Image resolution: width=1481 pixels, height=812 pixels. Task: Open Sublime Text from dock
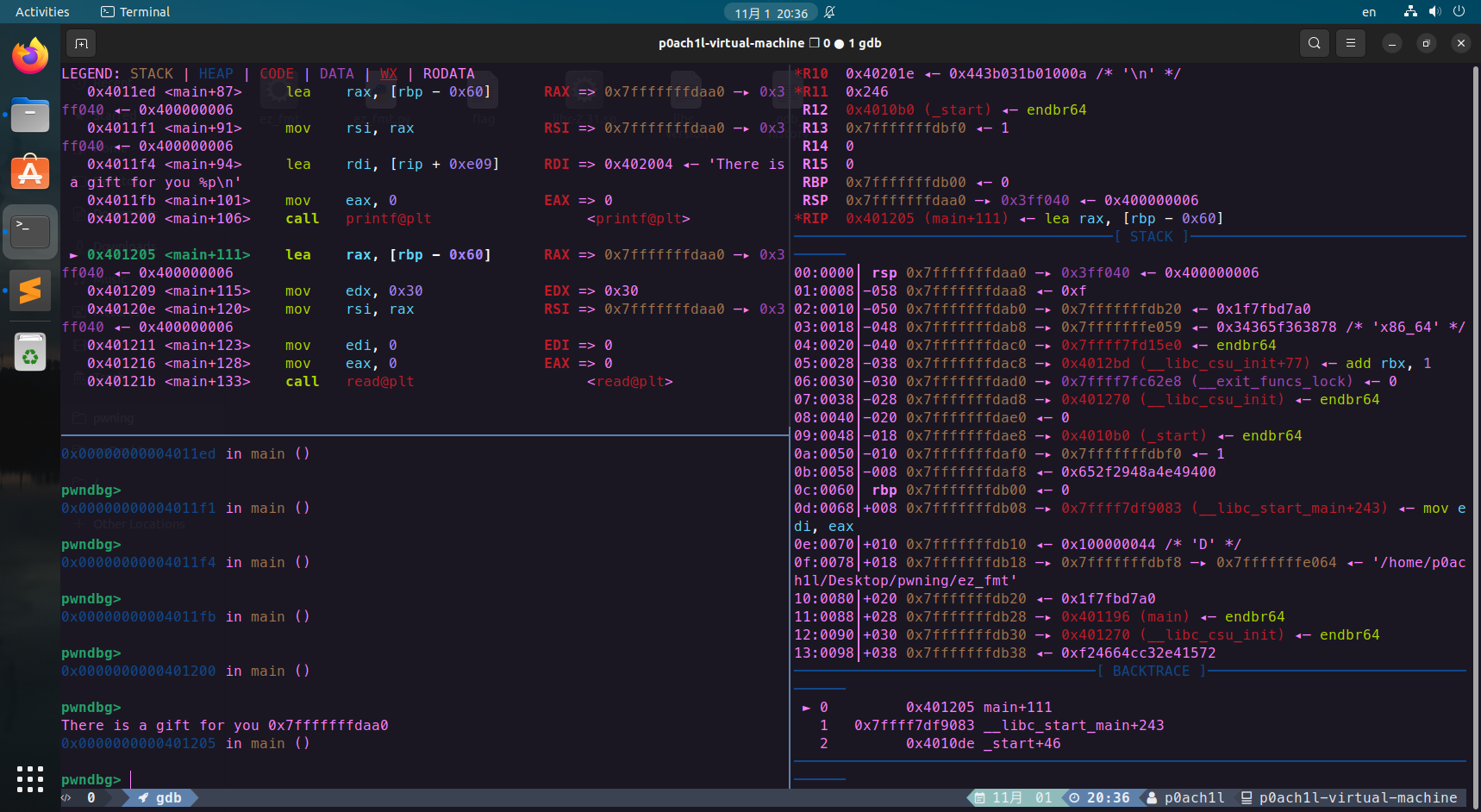(x=30, y=290)
